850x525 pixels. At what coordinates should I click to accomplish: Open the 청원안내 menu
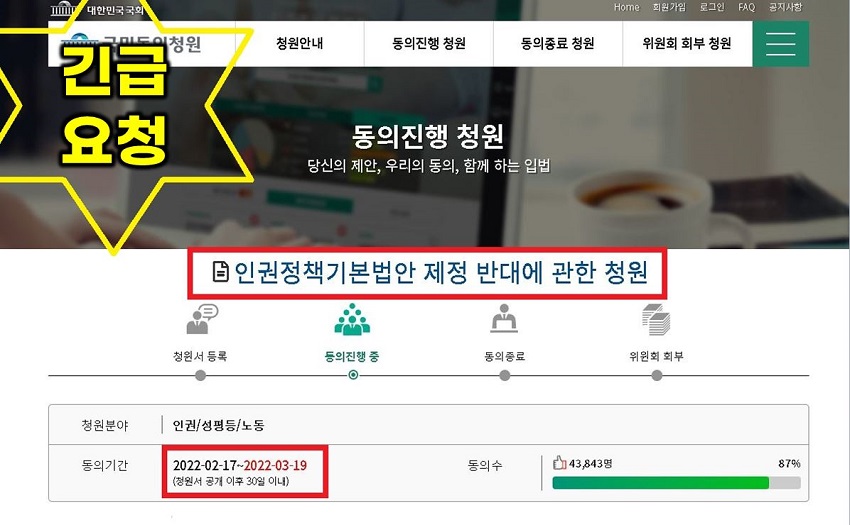[300, 44]
